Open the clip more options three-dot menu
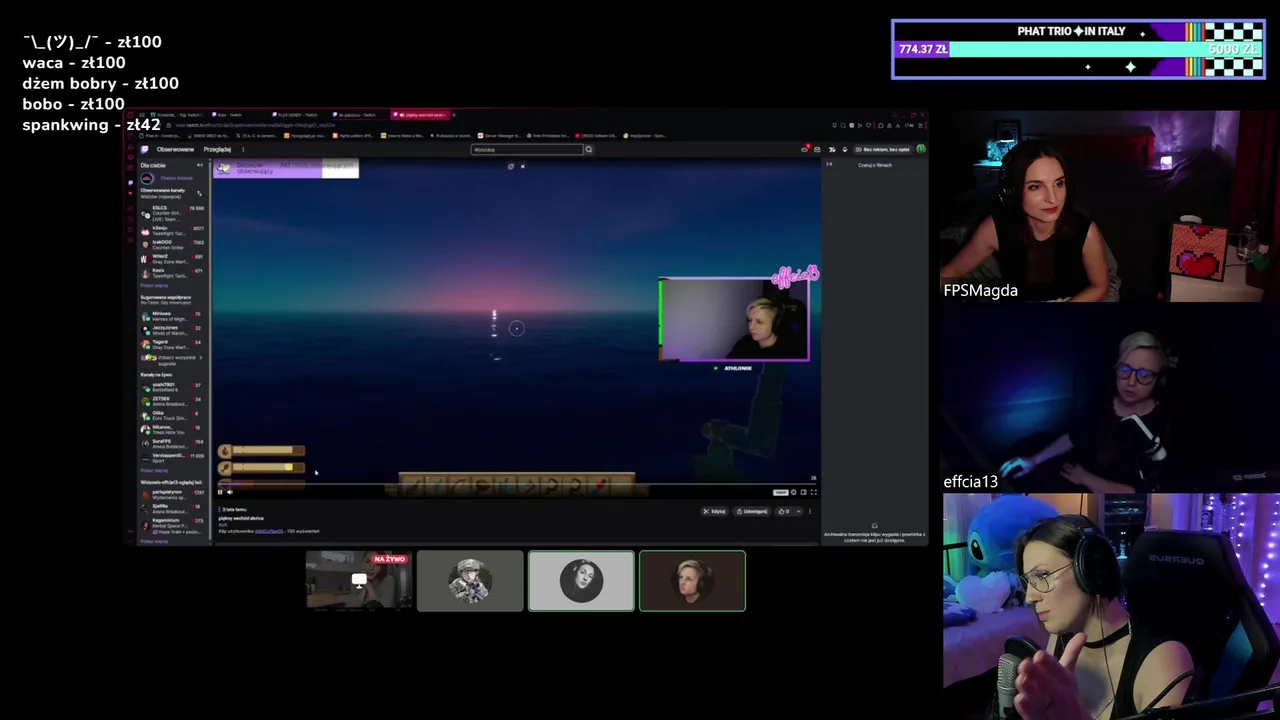Image resolution: width=1280 pixels, height=720 pixels. (x=810, y=511)
